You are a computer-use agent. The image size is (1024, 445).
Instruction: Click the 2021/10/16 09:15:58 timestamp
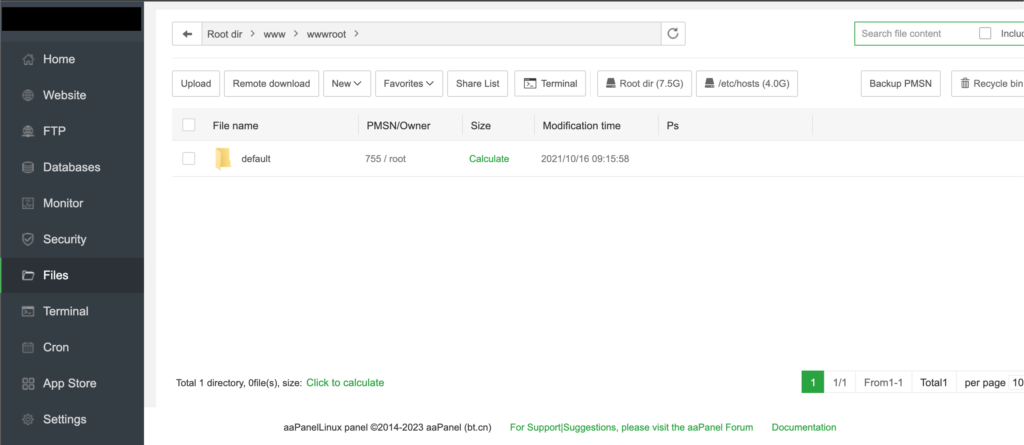(x=585, y=159)
